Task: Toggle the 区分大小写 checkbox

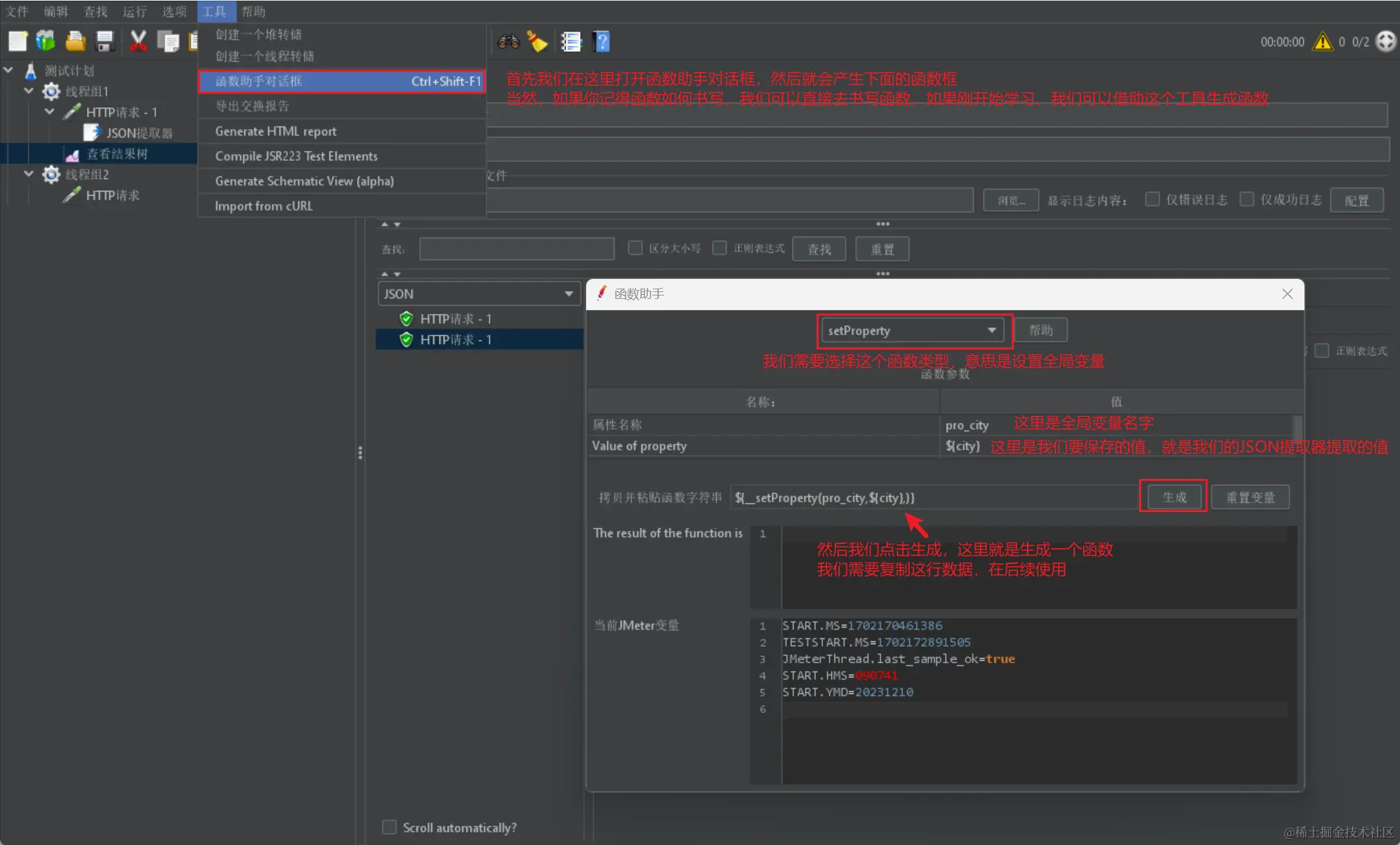Action: (635, 248)
